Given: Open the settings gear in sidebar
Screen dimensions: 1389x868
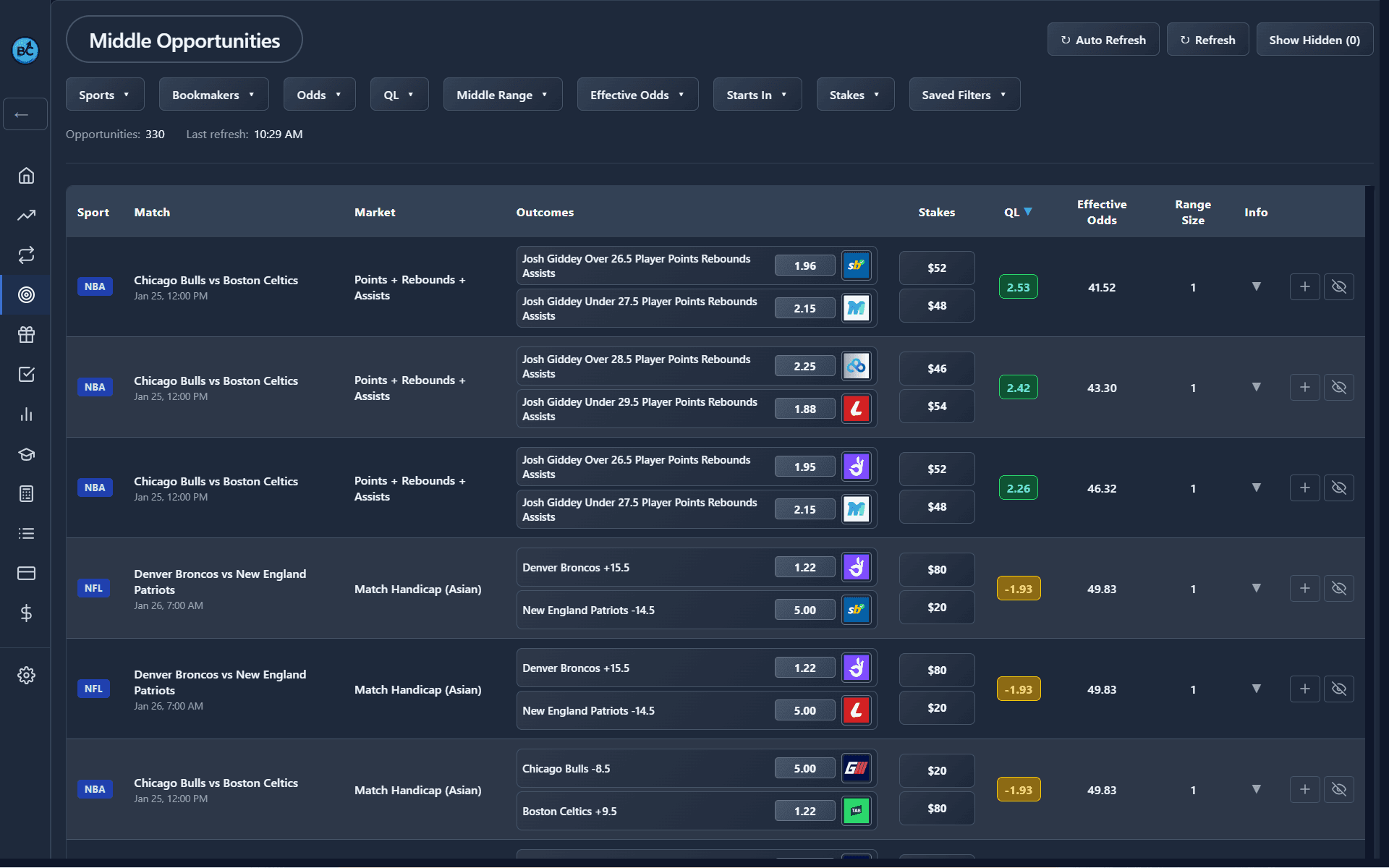Looking at the screenshot, I should (x=26, y=675).
